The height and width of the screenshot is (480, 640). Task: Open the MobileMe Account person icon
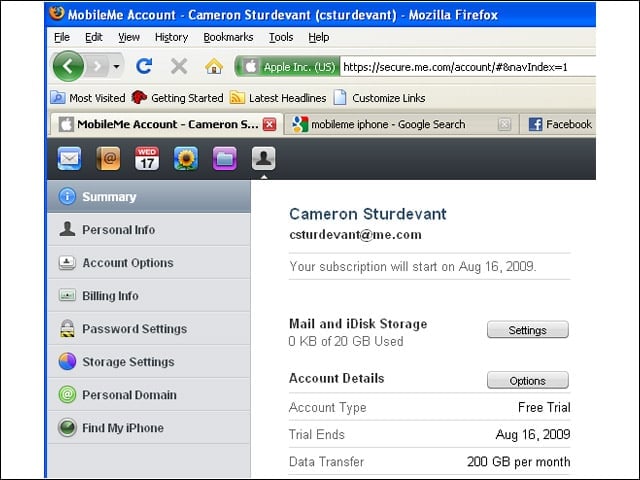[264, 158]
